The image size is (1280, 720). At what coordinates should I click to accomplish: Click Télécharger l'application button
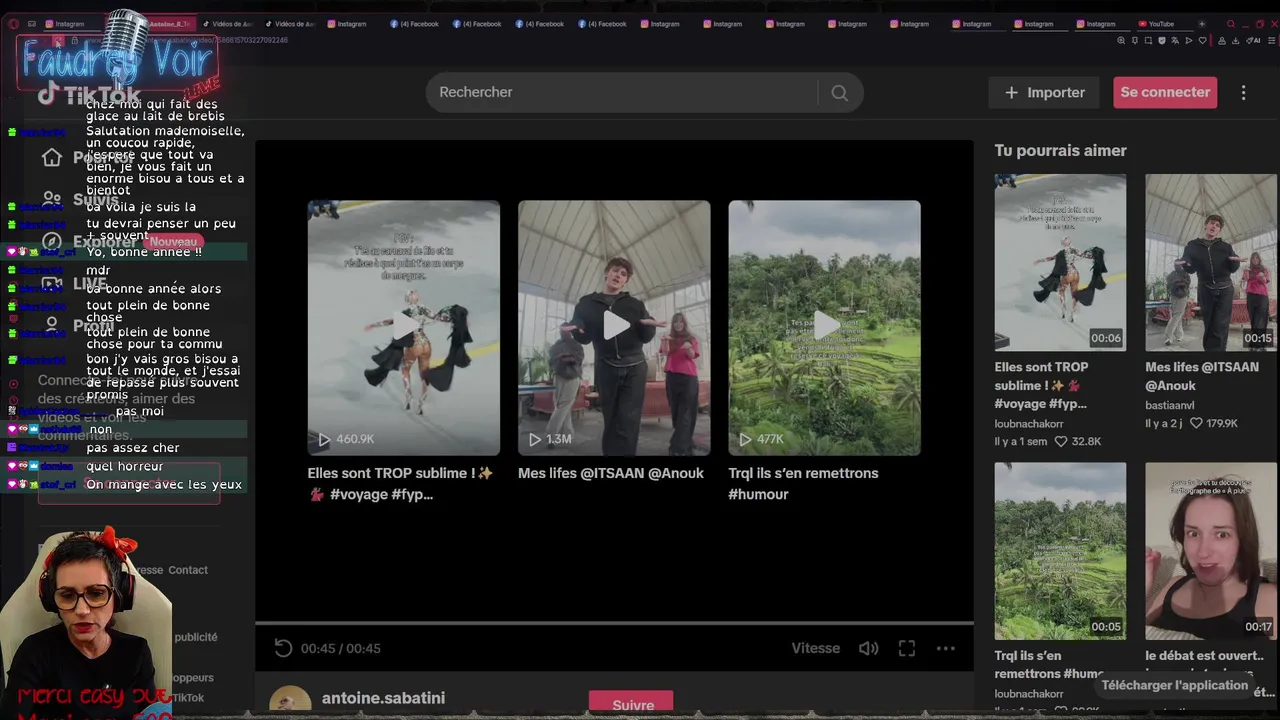[x=1175, y=685]
